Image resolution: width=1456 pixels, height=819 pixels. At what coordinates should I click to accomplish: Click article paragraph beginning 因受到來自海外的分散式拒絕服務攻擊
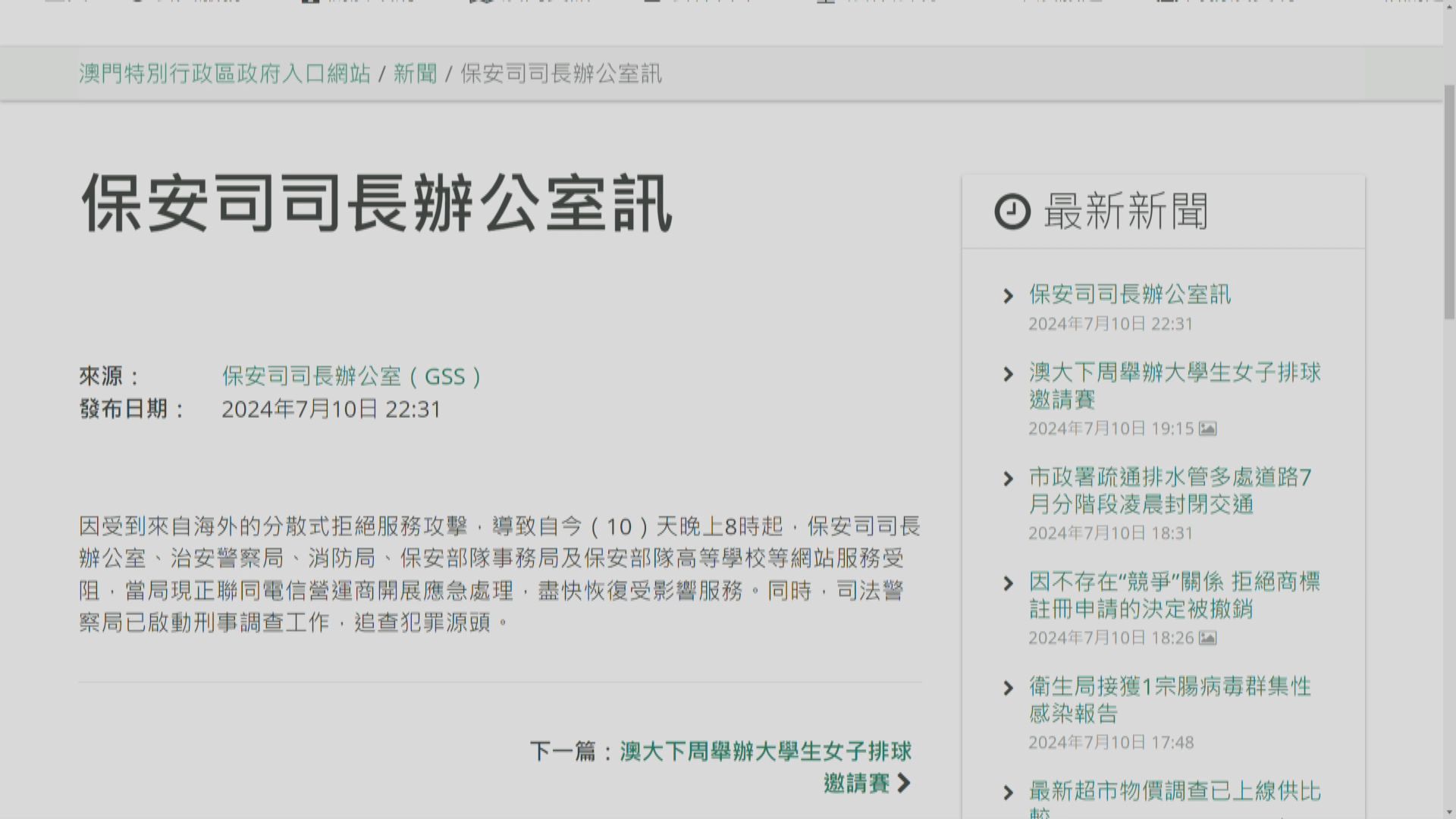pyautogui.click(x=500, y=574)
